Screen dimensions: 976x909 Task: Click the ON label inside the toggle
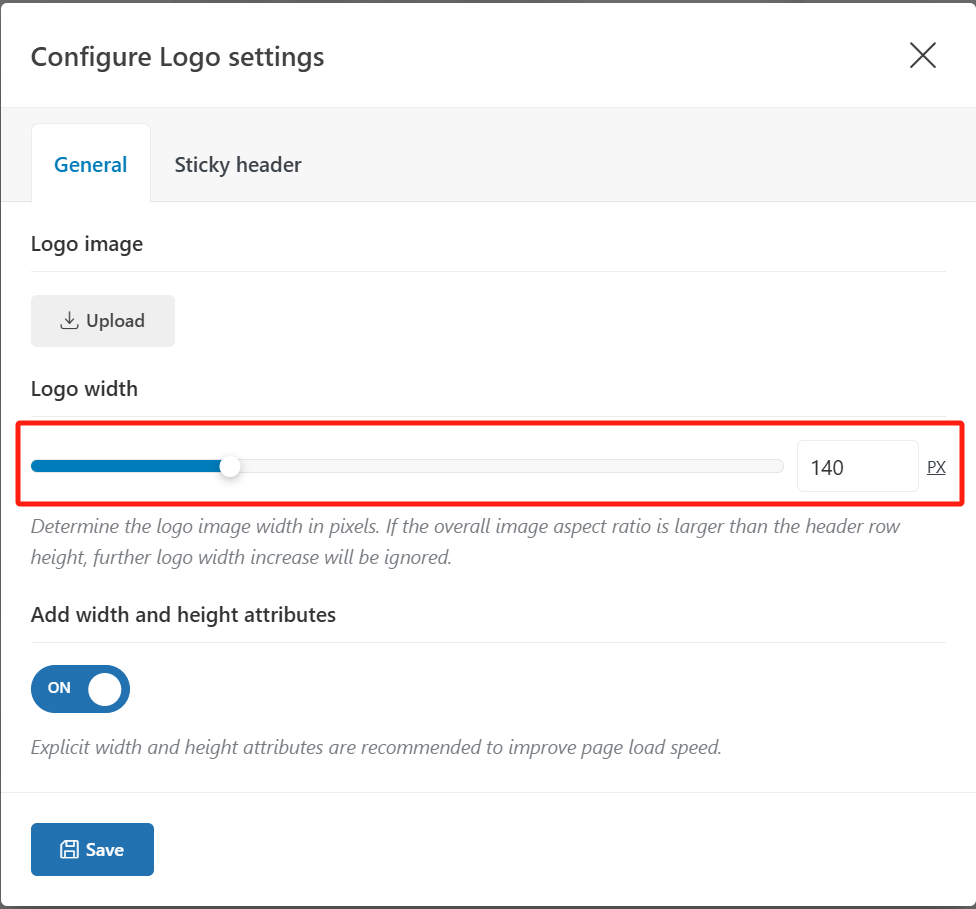point(59,688)
